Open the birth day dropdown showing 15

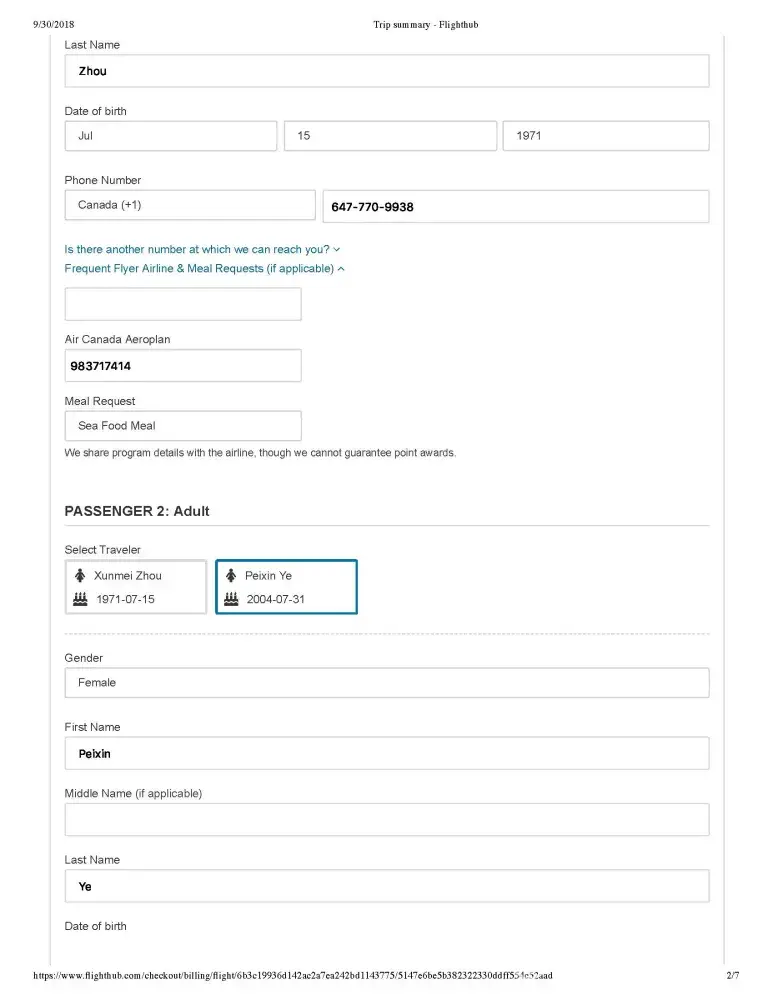(x=390, y=136)
